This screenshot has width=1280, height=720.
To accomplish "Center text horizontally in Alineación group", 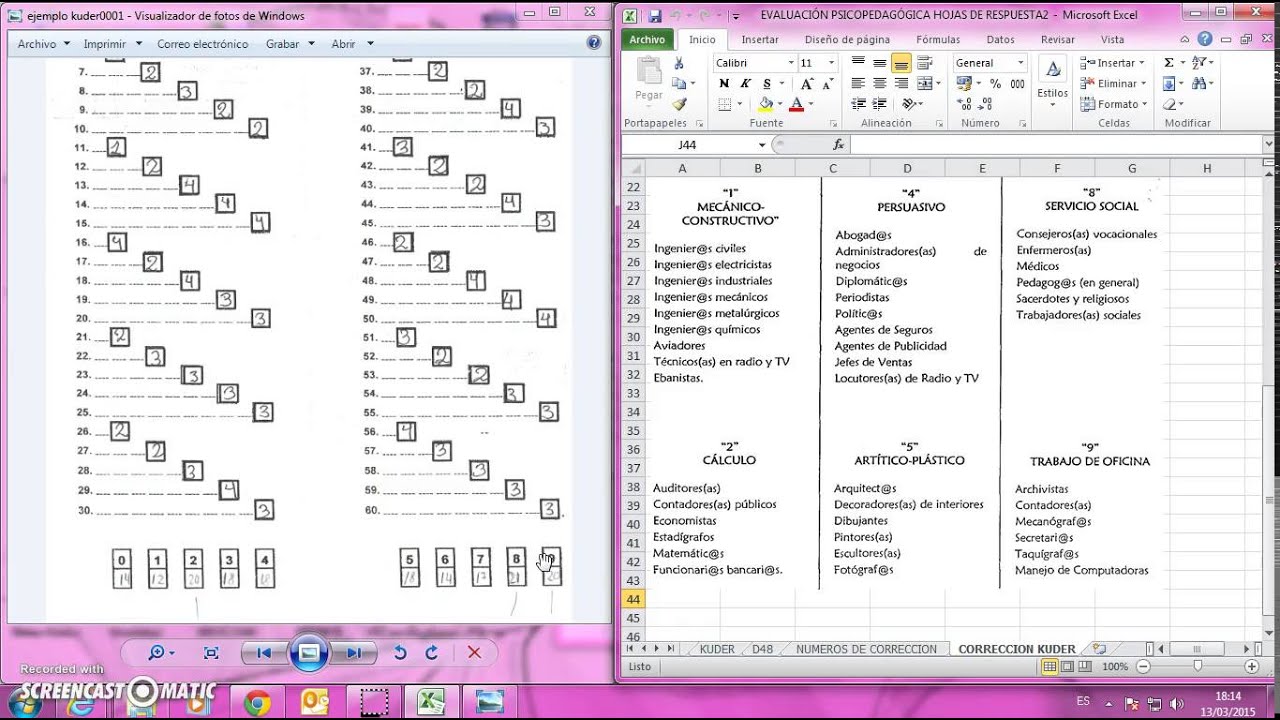I will click(x=879, y=84).
